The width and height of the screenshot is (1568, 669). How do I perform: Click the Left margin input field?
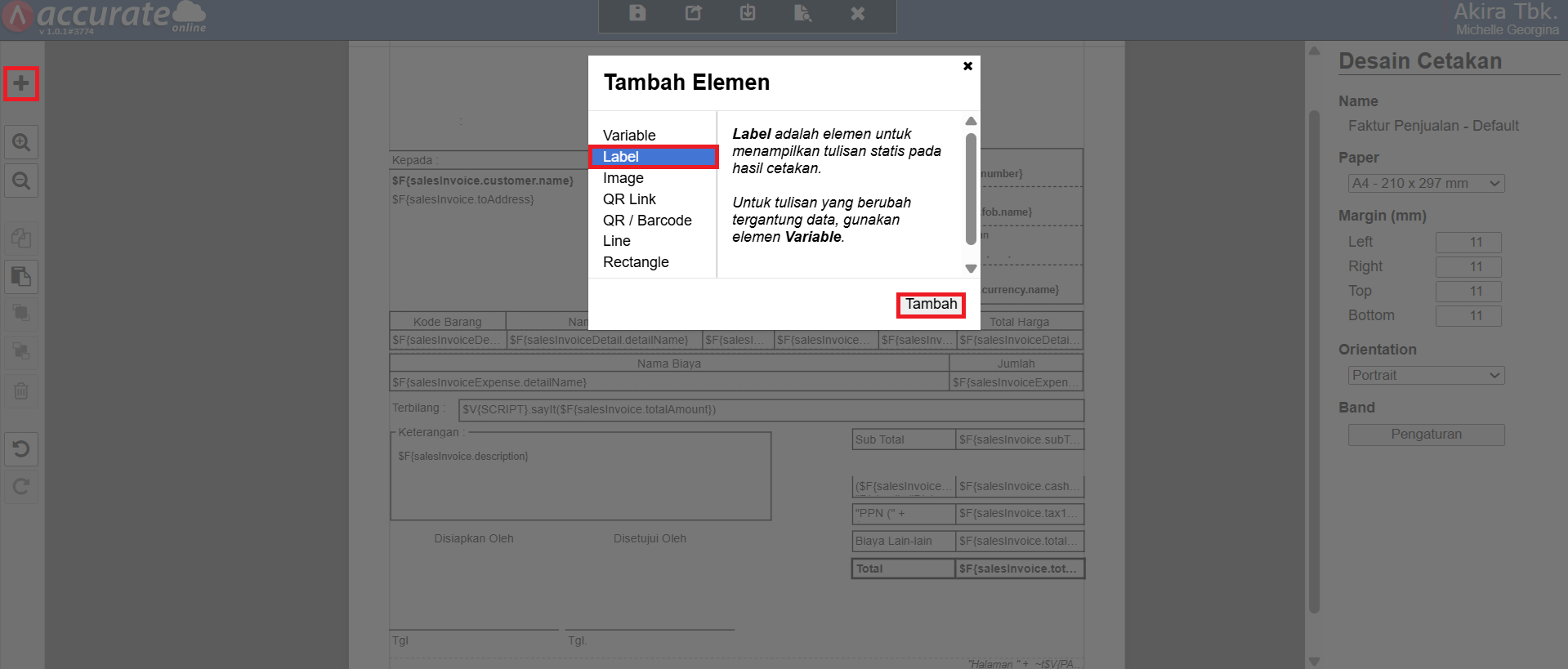[x=1468, y=243]
